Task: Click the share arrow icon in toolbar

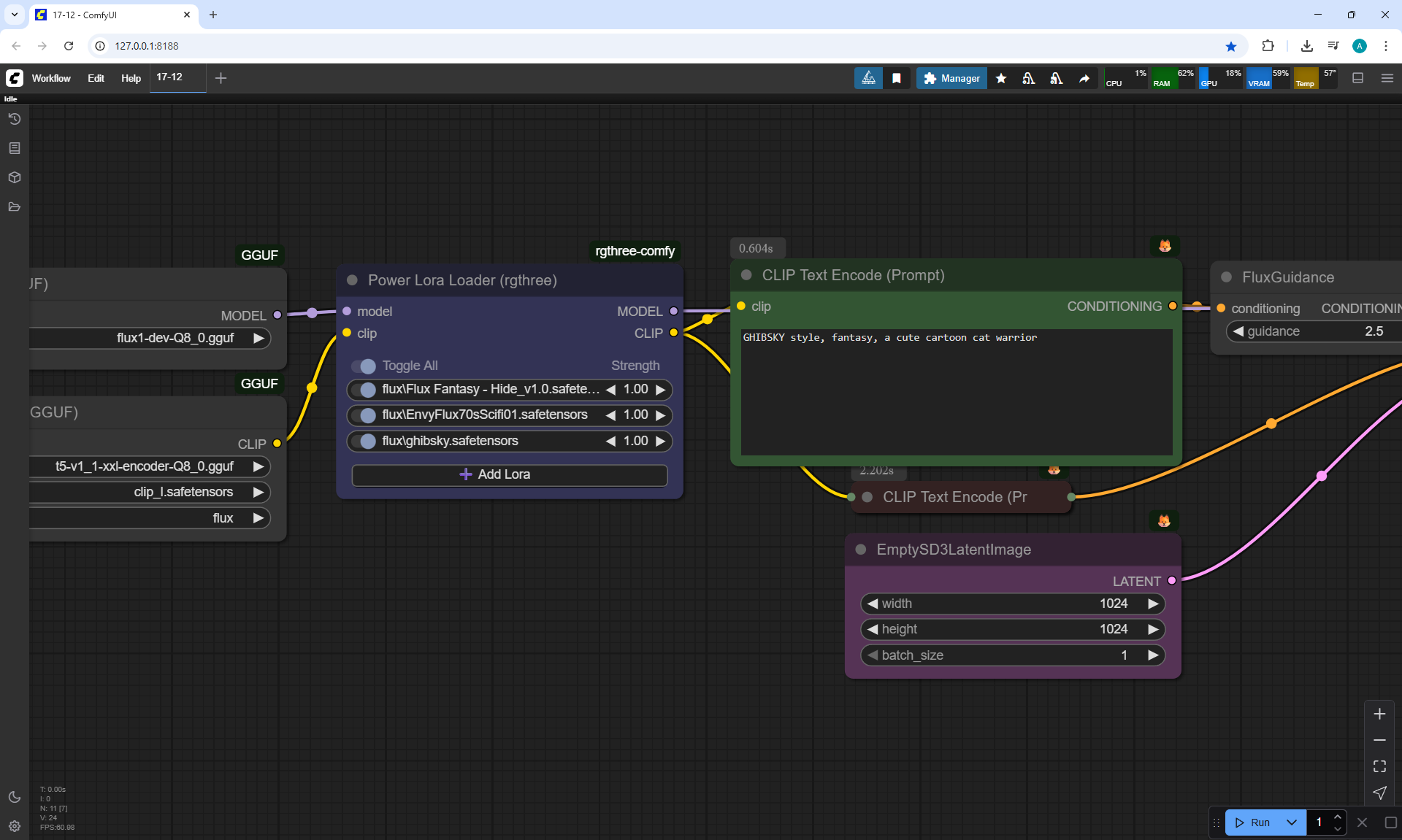Action: [x=1084, y=78]
